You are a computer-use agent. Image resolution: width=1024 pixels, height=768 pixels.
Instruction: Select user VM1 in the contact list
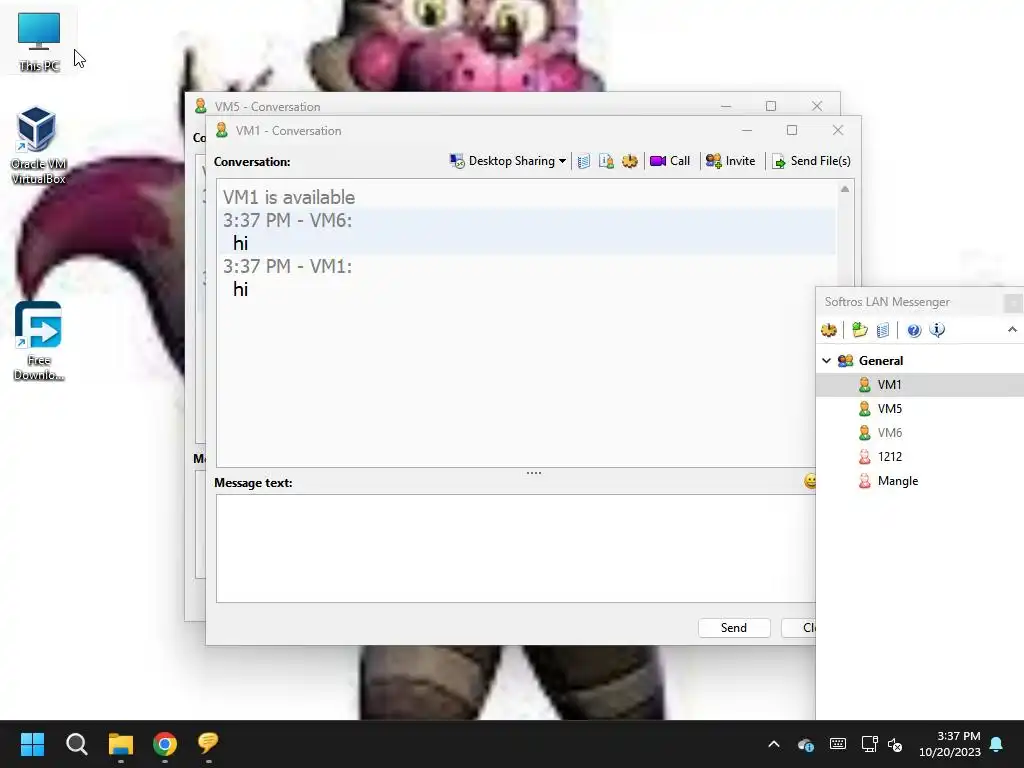(920, 385)
